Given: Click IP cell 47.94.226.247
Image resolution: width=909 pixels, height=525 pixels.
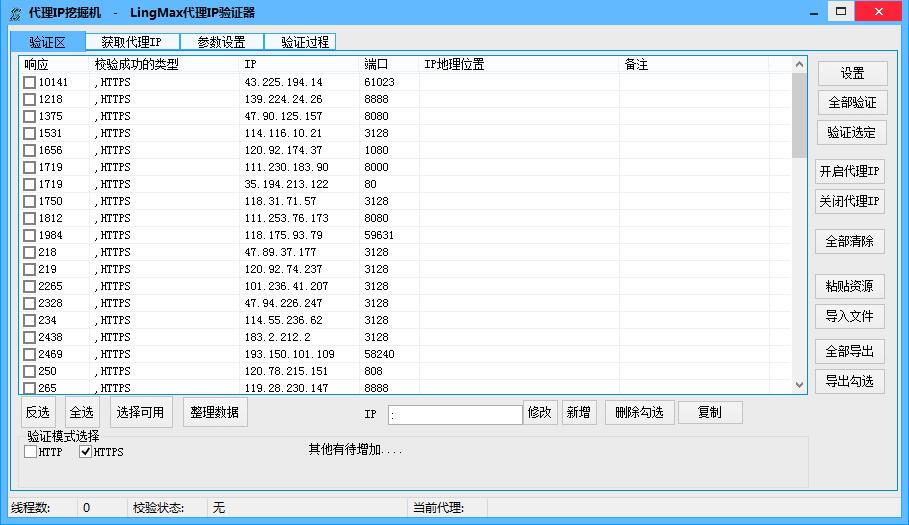Looking at the screenshot, I should point(283,303).
